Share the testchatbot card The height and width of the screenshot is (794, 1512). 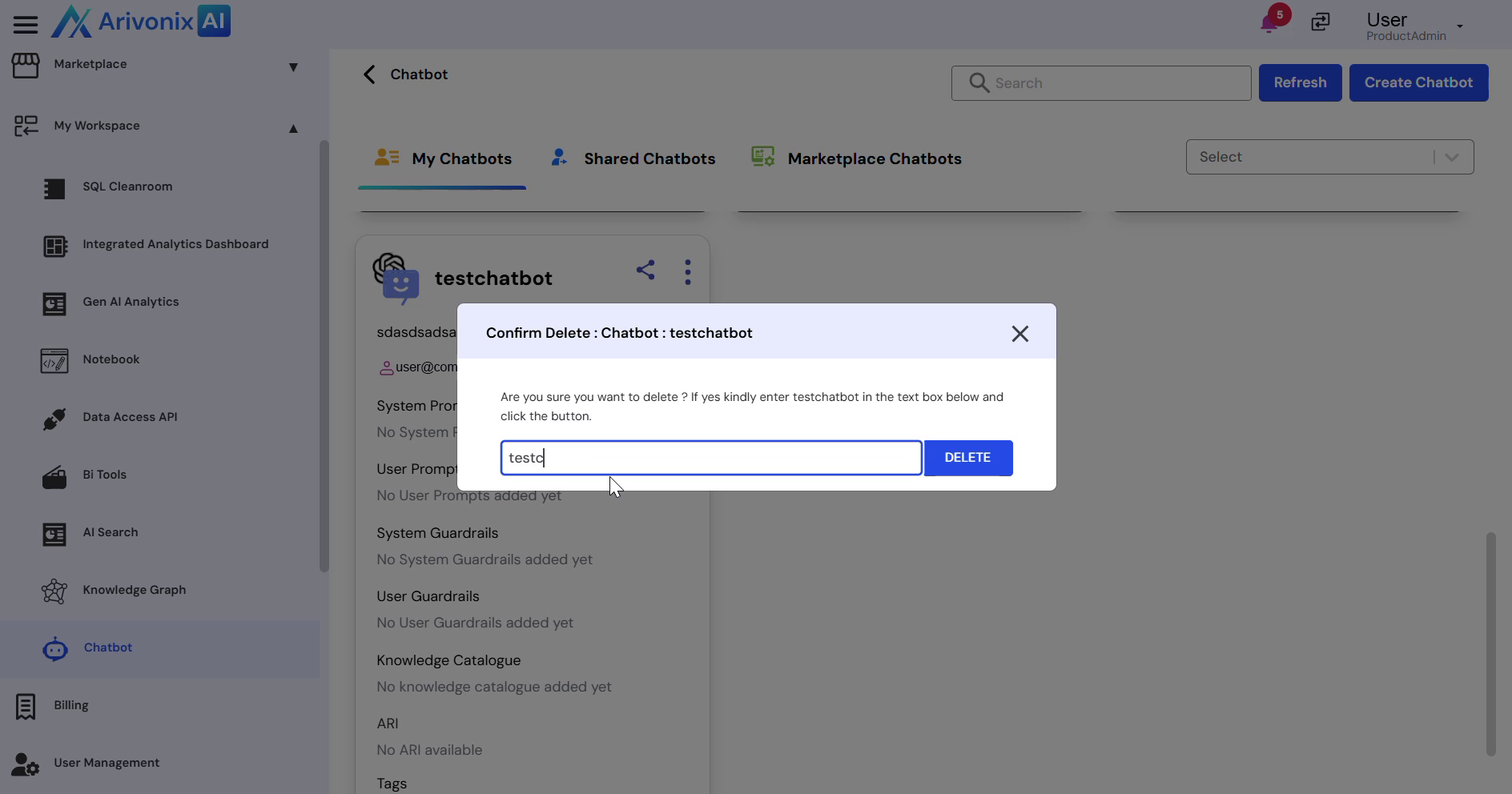point(645,271)
